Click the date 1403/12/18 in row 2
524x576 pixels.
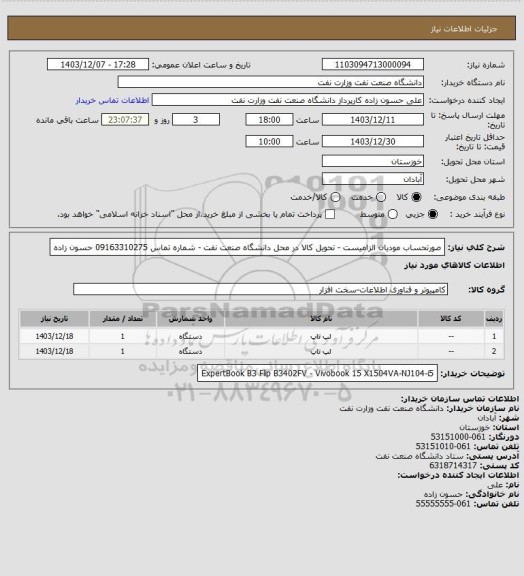click(54, 352)
